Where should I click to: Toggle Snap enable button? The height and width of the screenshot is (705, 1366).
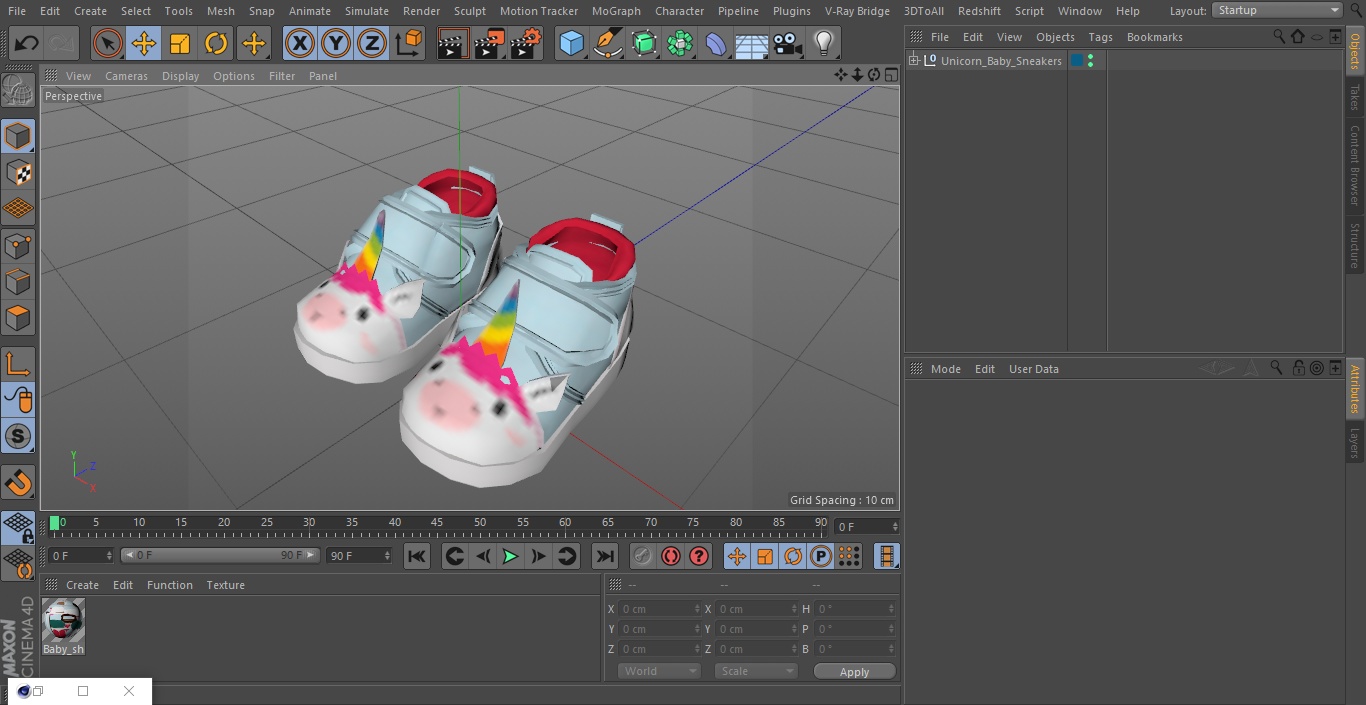18,436
